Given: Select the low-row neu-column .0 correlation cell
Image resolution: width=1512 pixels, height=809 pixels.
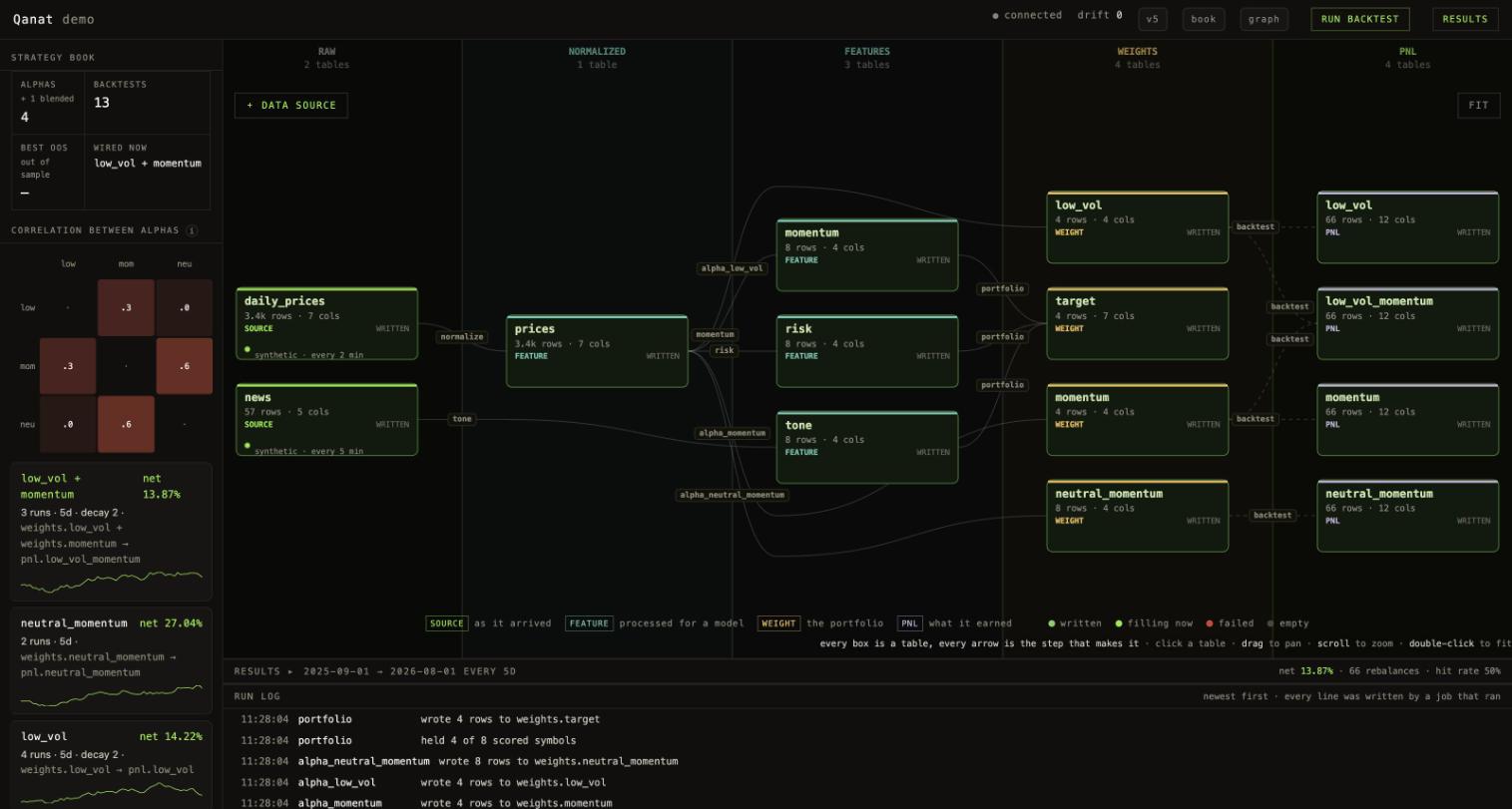Looking at the screenshot, I should [184, 307].
